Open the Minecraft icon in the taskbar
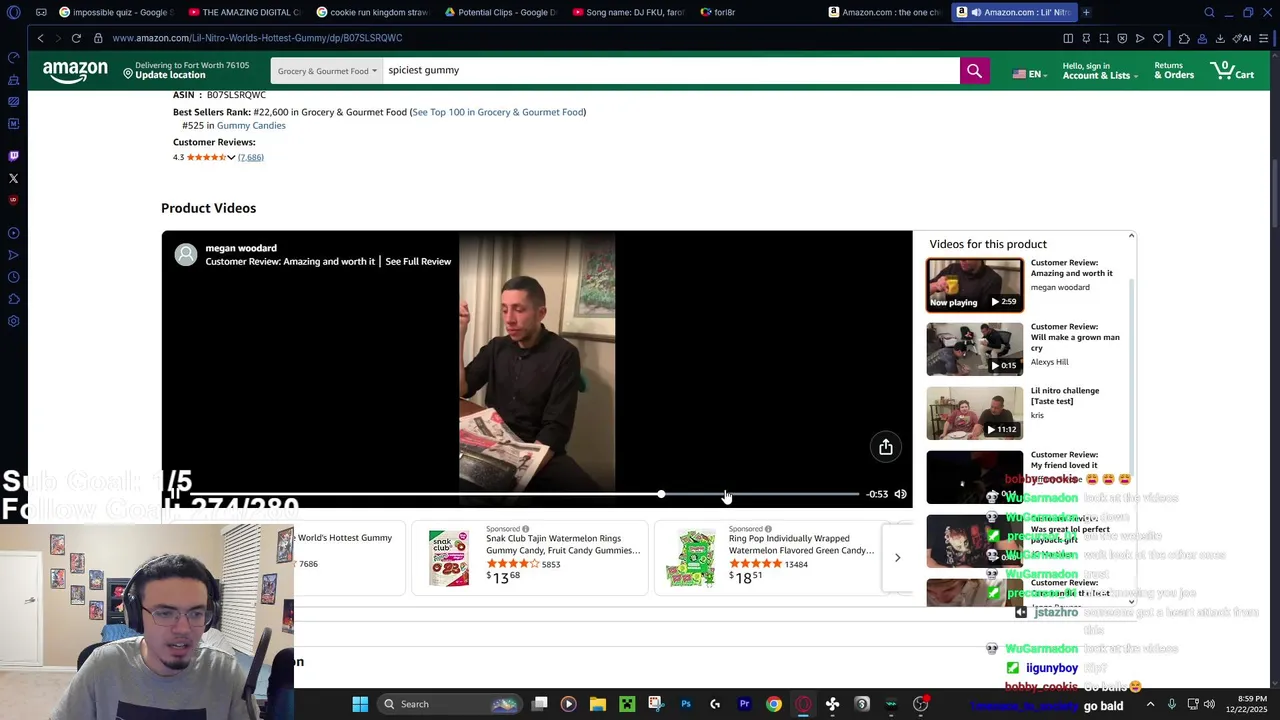This screenshot has width=1280, height=720. coord(627,704)
